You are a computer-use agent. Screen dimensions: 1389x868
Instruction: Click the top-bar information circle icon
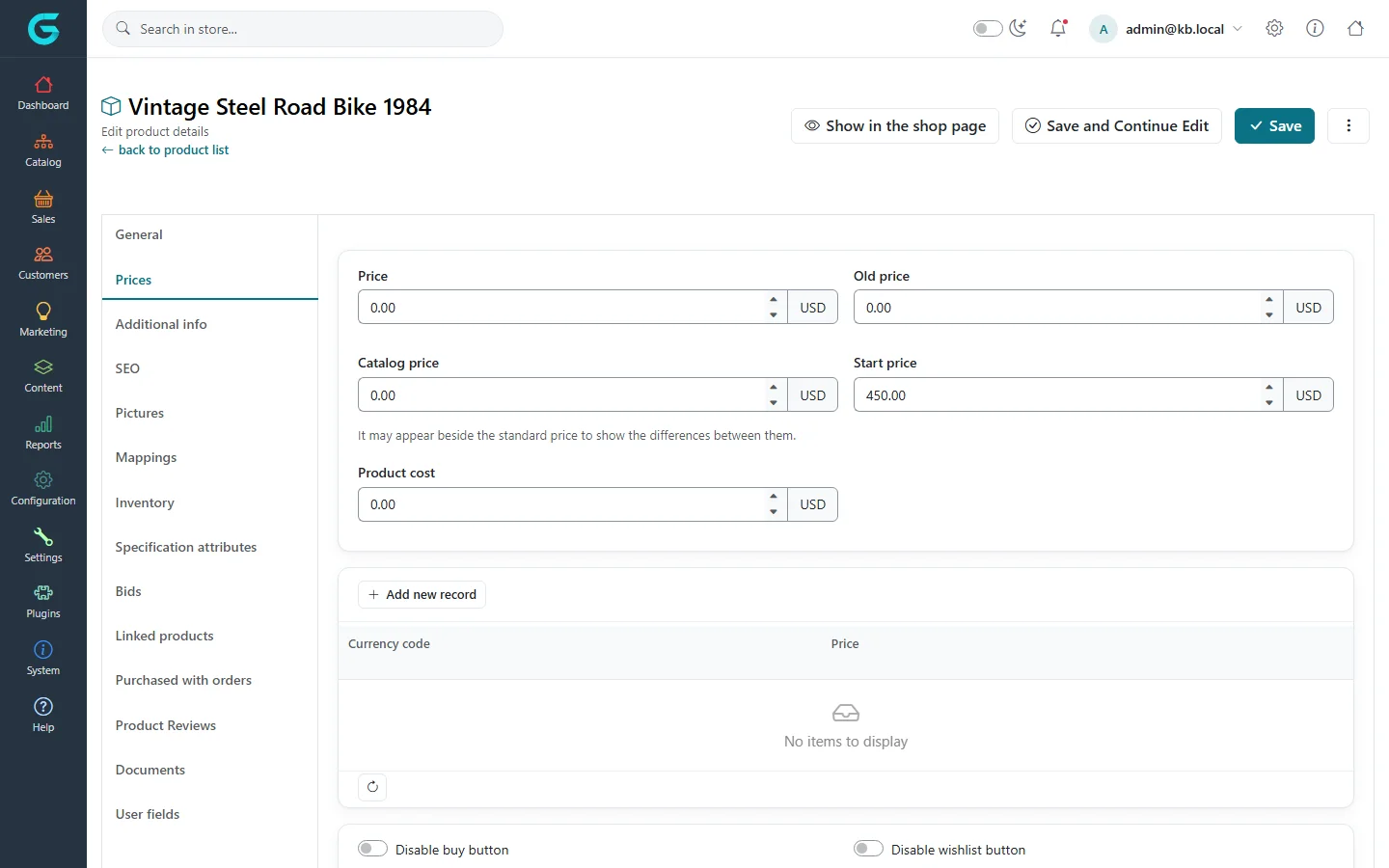(x=1315, y=28)
